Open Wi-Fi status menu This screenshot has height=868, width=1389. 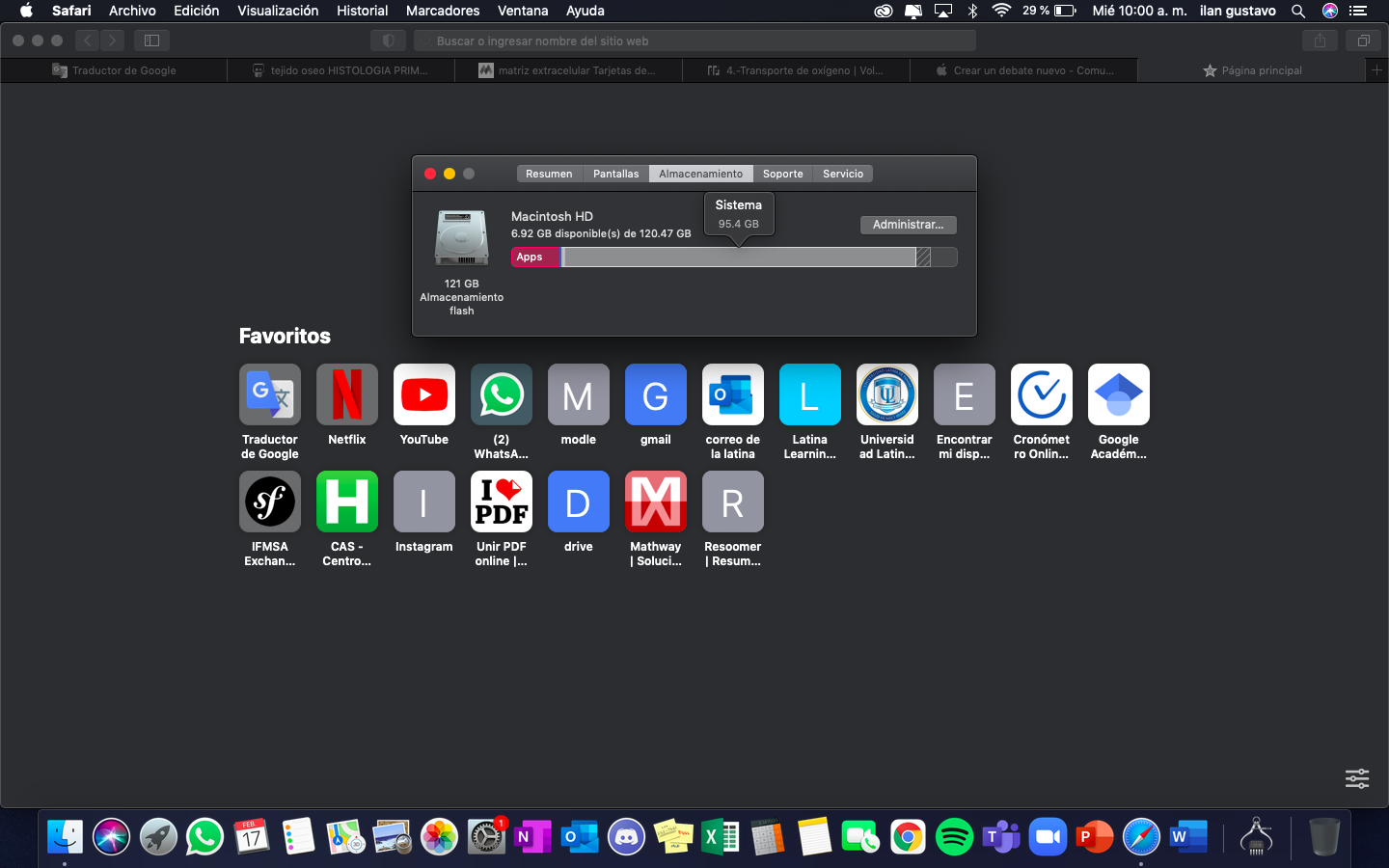pyautogui.click(x=1001, y=11)
